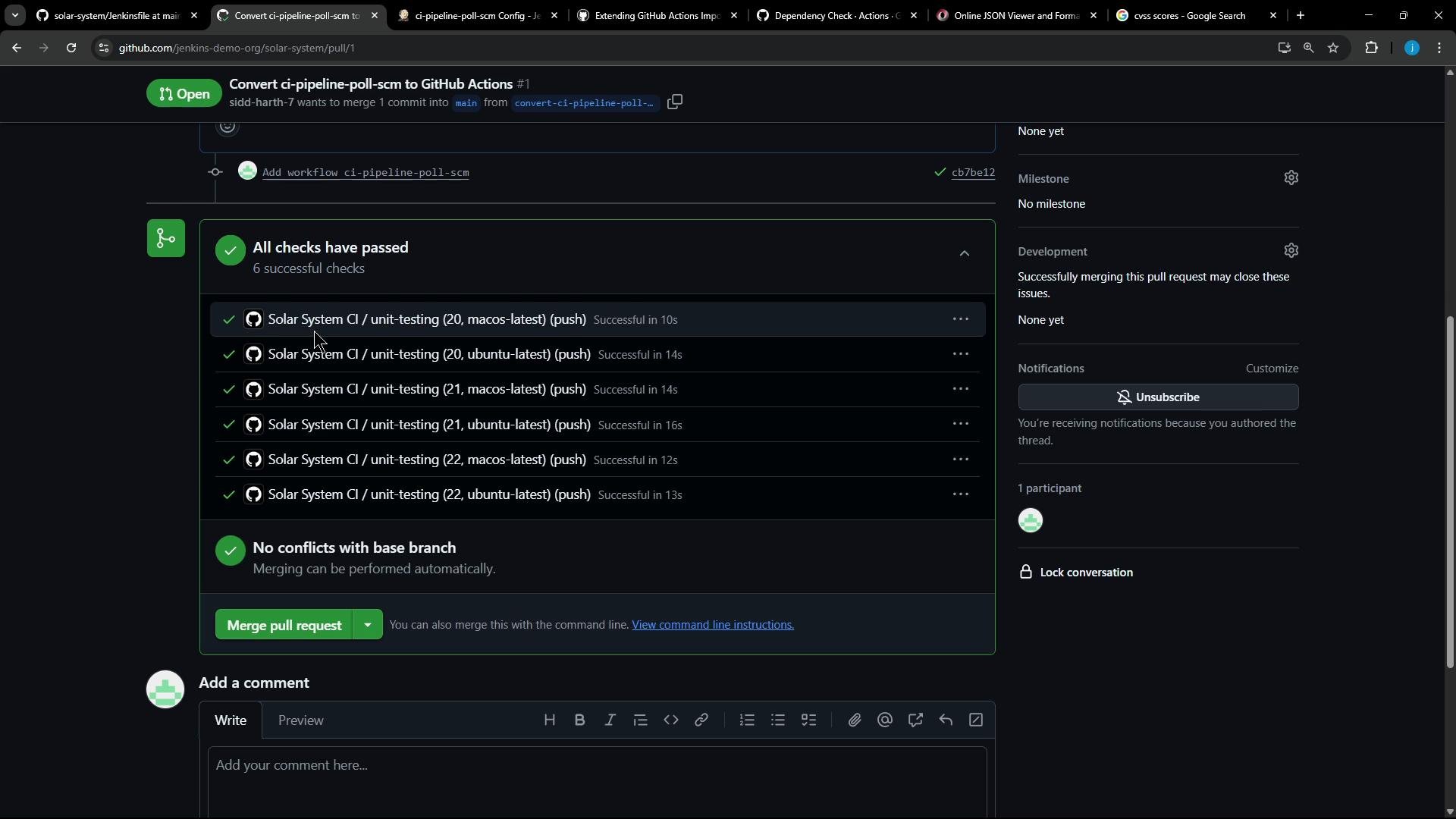Screen dimensions: 1456x819
Task: Switch to Online JSON Viewer tab
Action: tap(1016, 15)
